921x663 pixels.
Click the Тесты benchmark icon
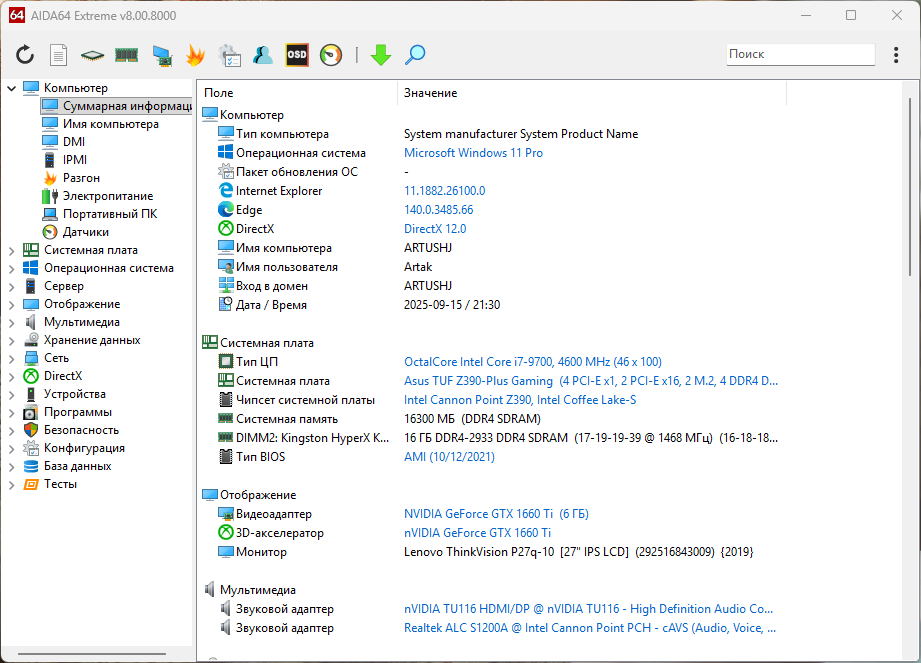tap(31, 484)
